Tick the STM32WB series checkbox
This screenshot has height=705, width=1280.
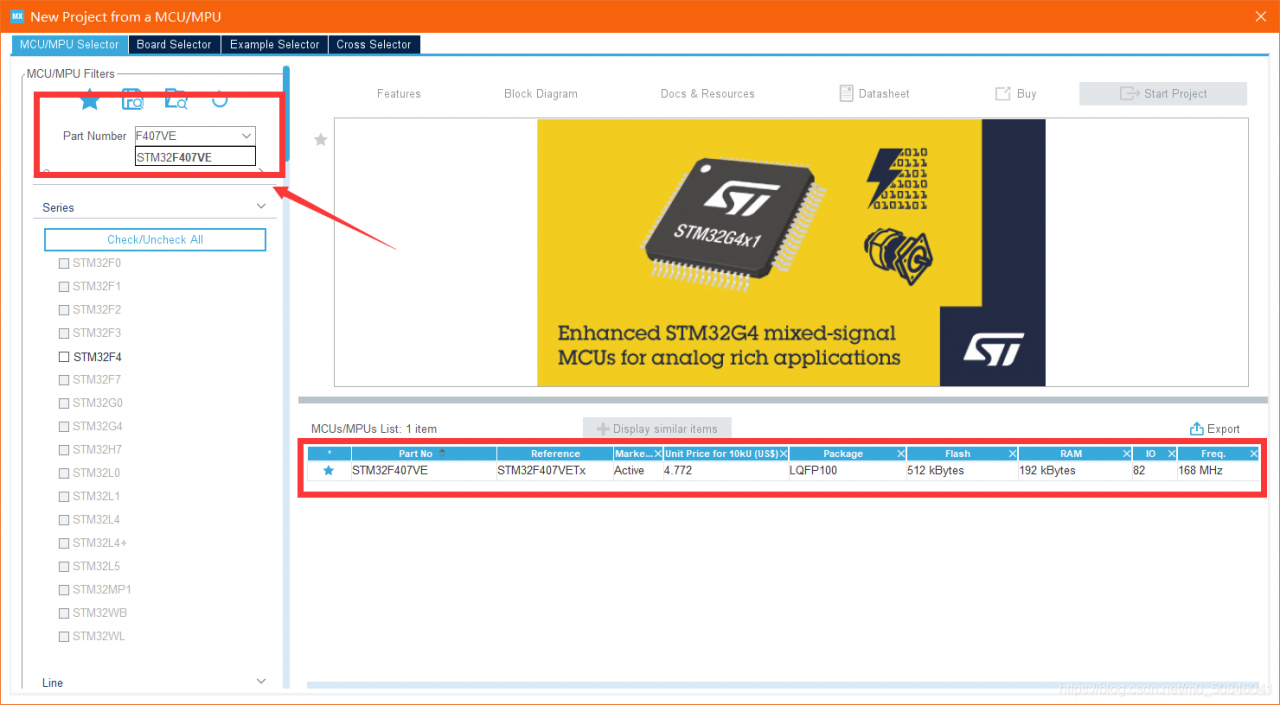pos(64,613)
